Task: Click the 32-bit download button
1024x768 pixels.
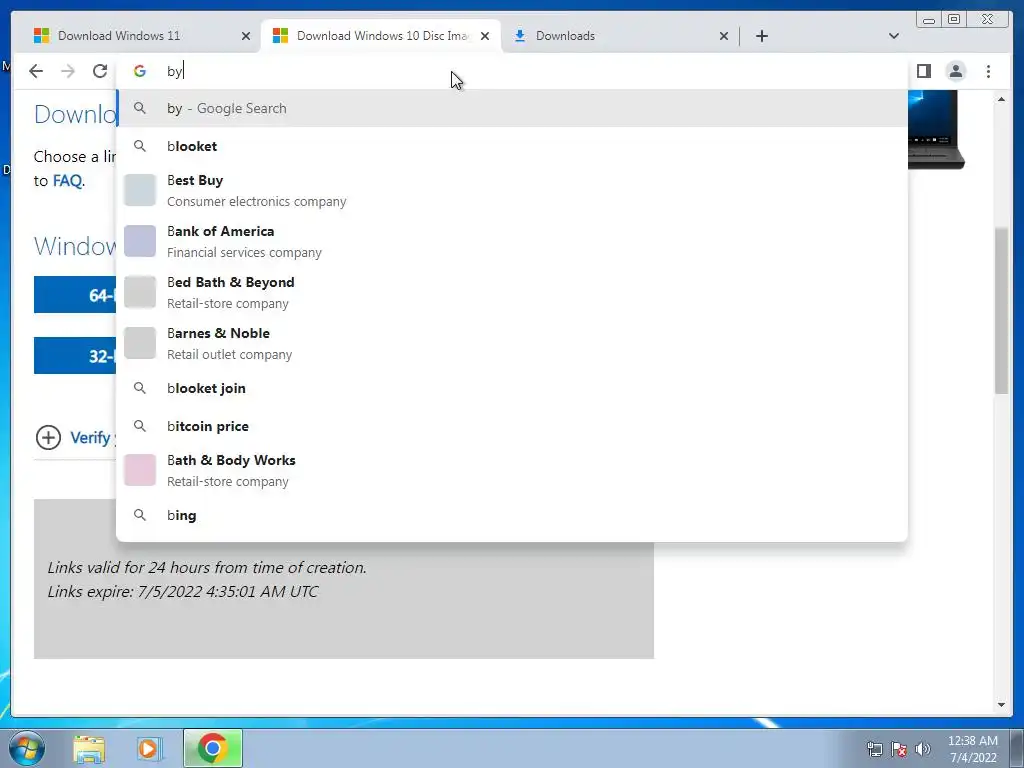Action: pyautogui.click(x=75, y=355)
